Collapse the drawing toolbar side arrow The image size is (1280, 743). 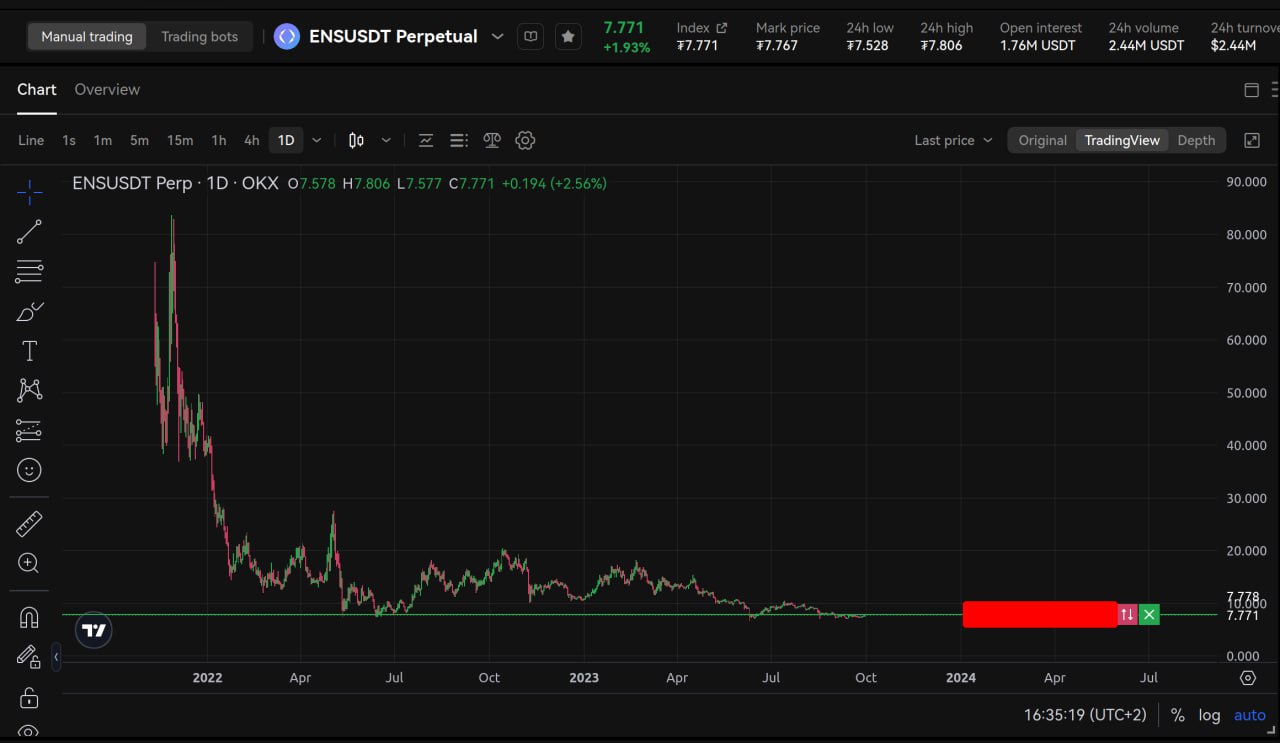56,657
